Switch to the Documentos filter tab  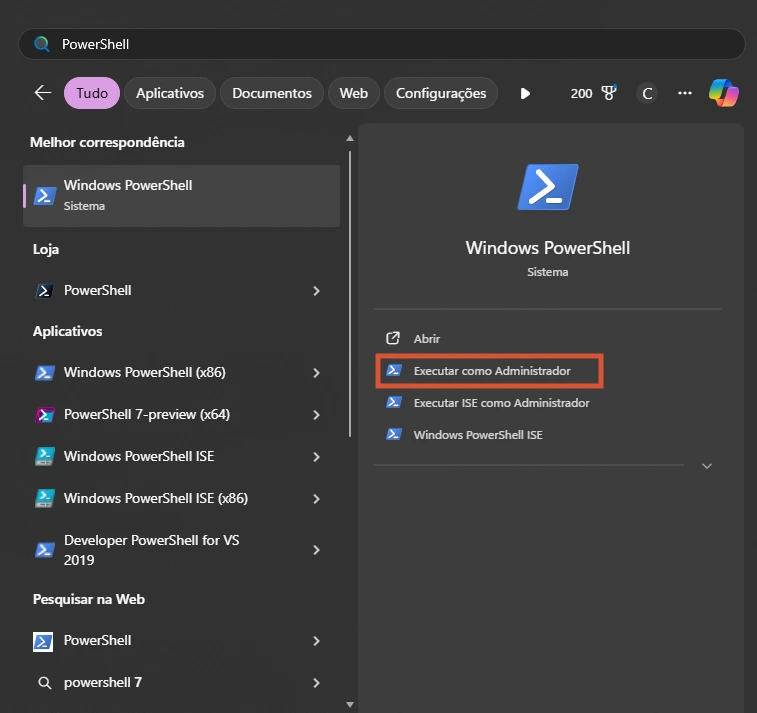[272, 93]
